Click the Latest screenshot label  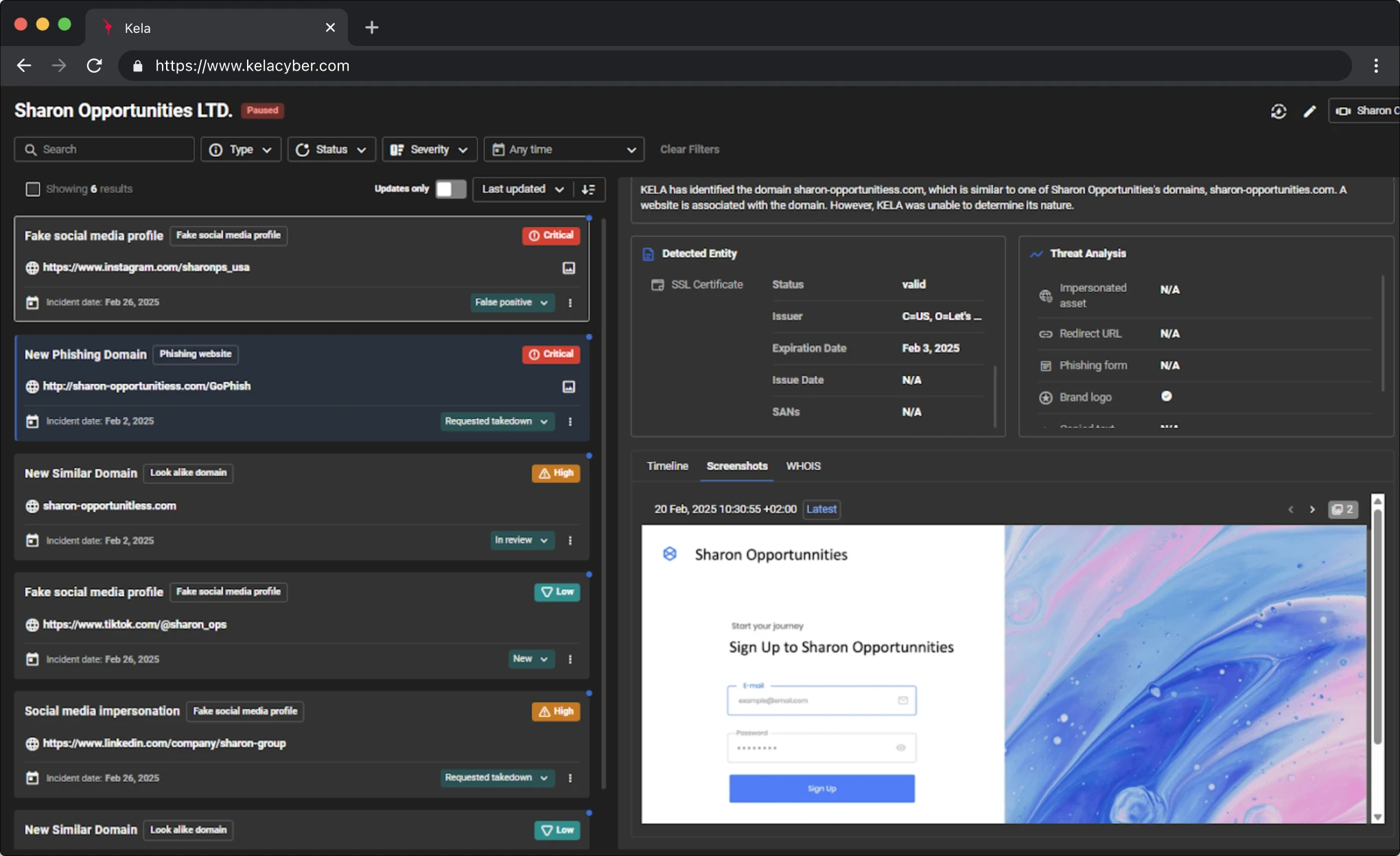tap(821, 509)
